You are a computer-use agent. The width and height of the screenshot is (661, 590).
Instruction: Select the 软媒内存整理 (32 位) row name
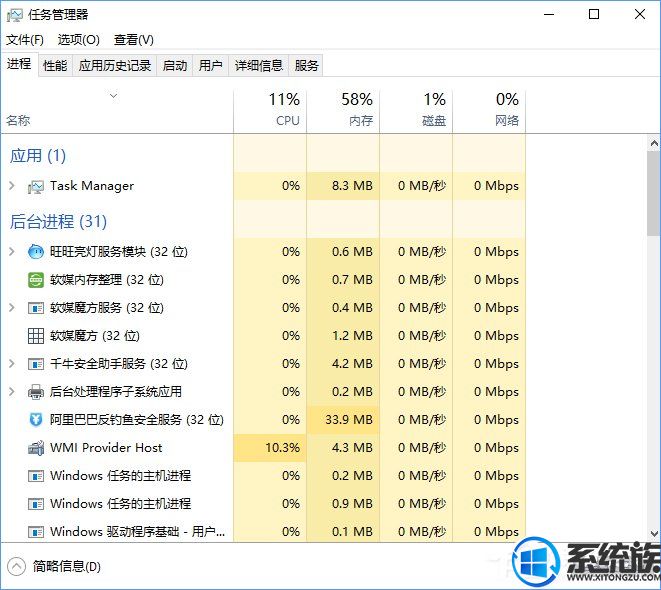click(107, 279)
